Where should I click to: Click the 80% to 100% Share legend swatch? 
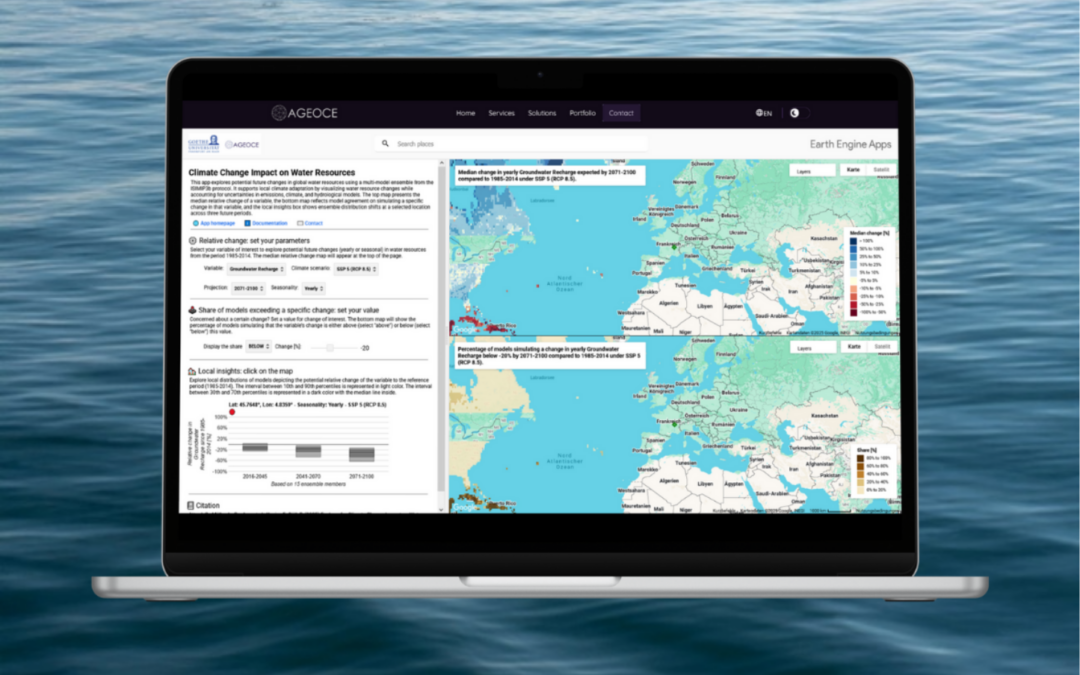(860, 458)
